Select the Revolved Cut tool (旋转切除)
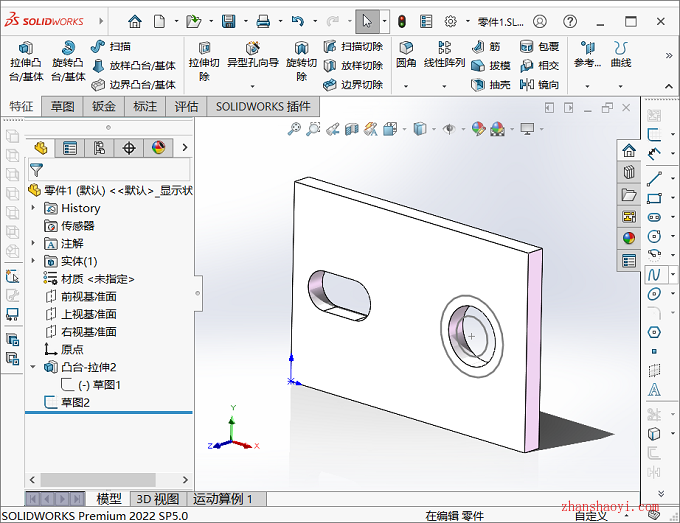This screenshot has height=523, width=680. [x=301, y=61]
